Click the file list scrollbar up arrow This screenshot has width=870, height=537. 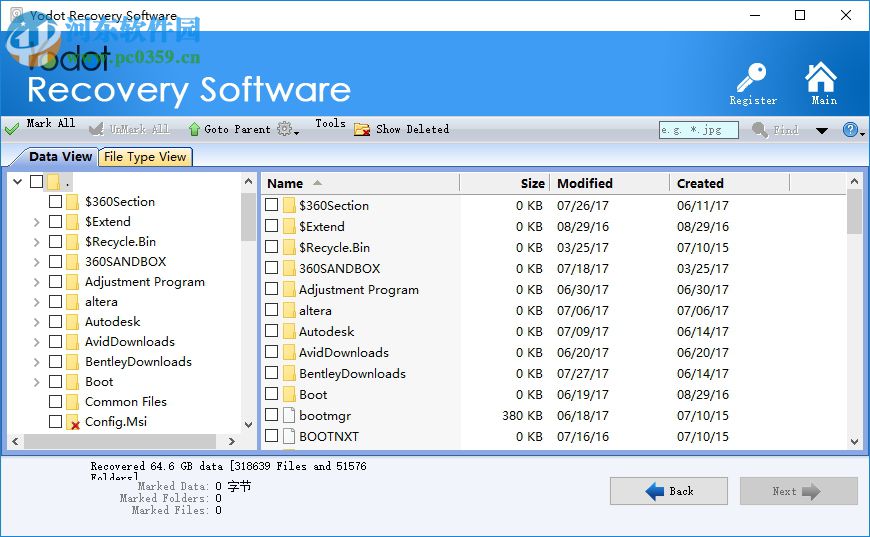click(x=854, y=181)
